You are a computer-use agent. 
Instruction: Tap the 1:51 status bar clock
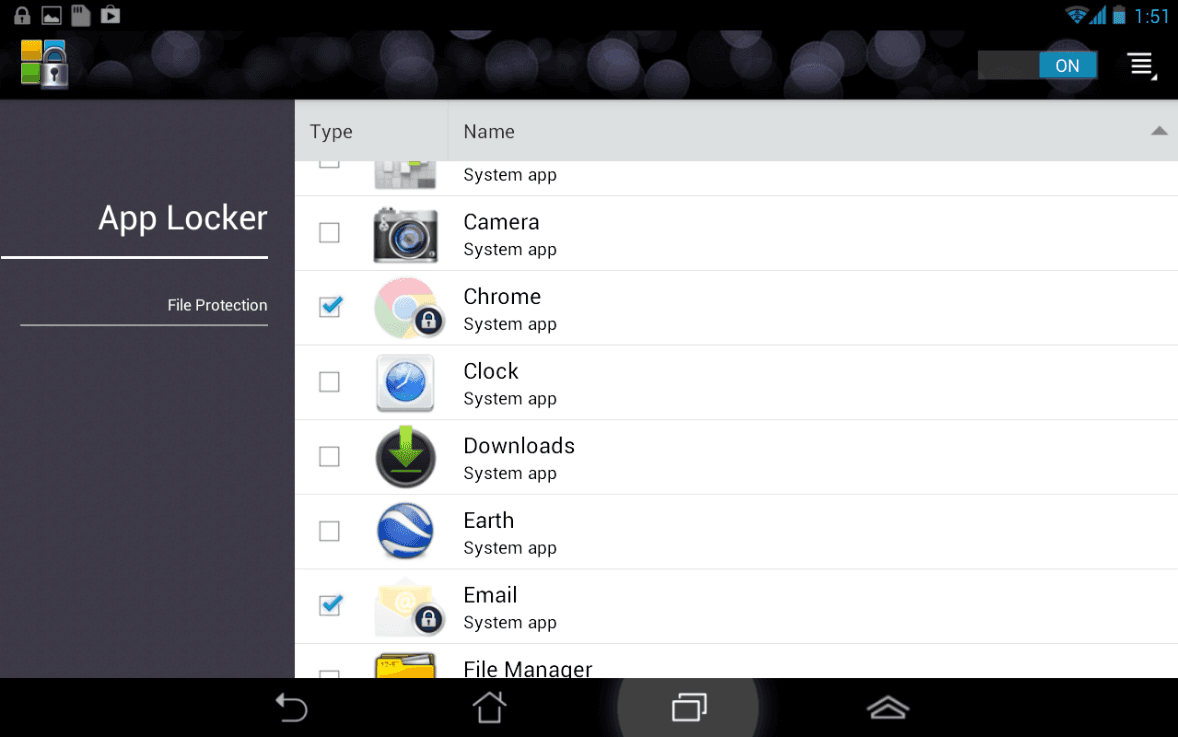(1152, 16)
